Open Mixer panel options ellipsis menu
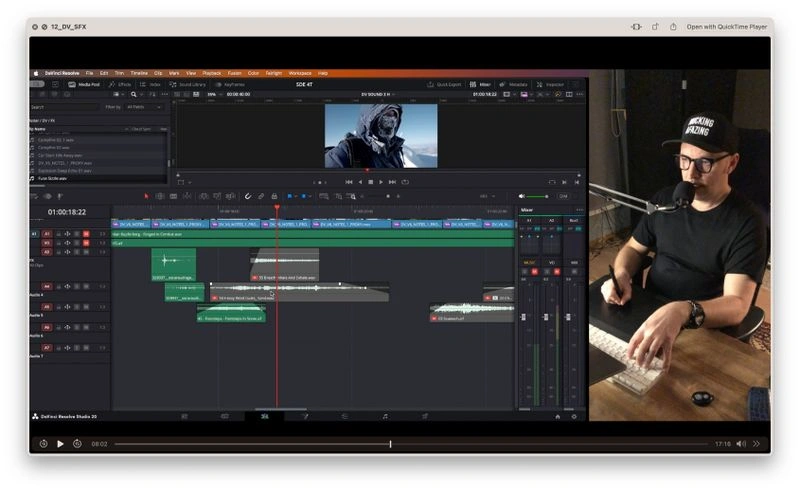 pos(579,210)
